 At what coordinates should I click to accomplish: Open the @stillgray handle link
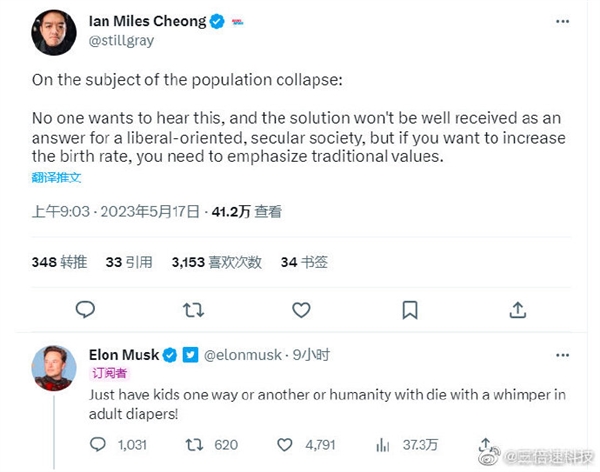point(121,41)
